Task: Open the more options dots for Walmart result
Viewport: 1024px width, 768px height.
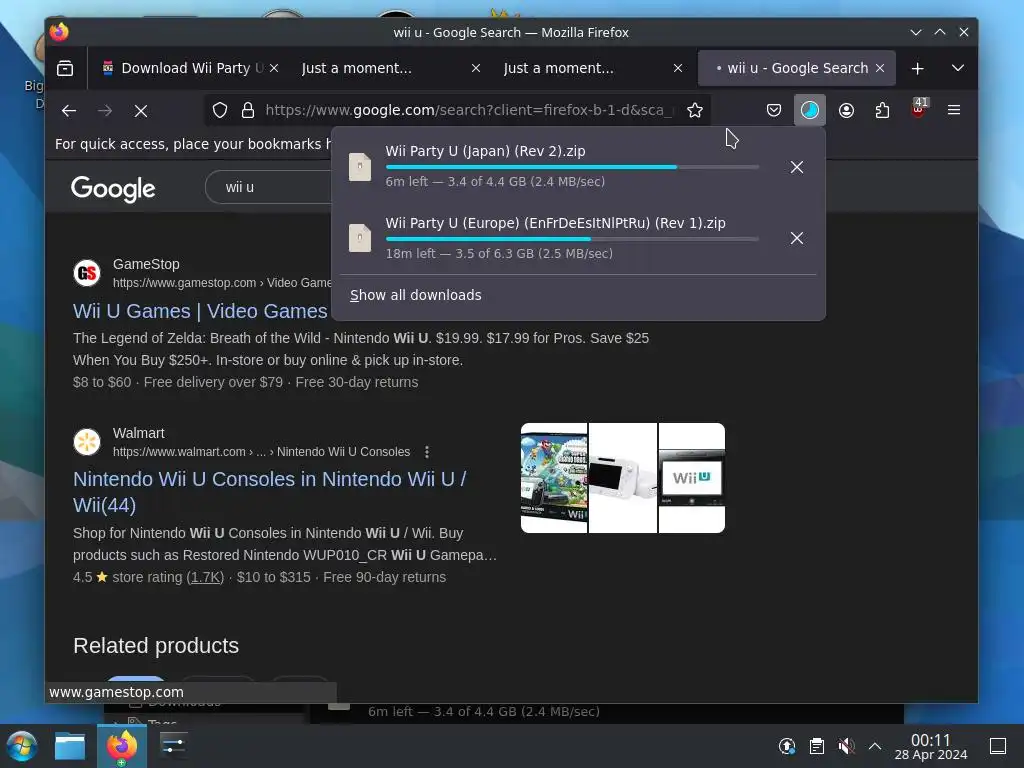Action: pos(426,452)
